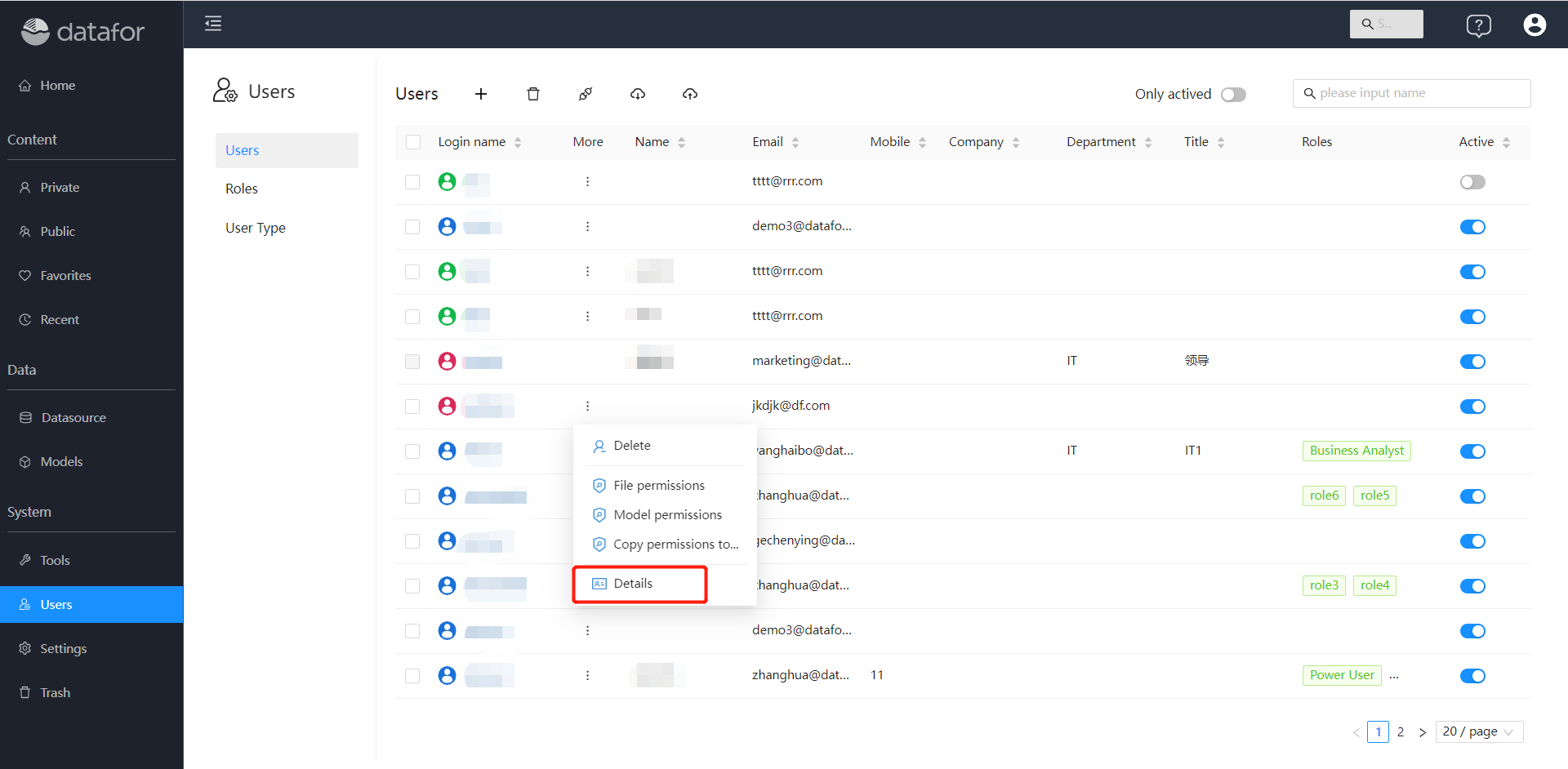Click the plug connection toolbar icon

pyautogui.click(x=586, y=94)
